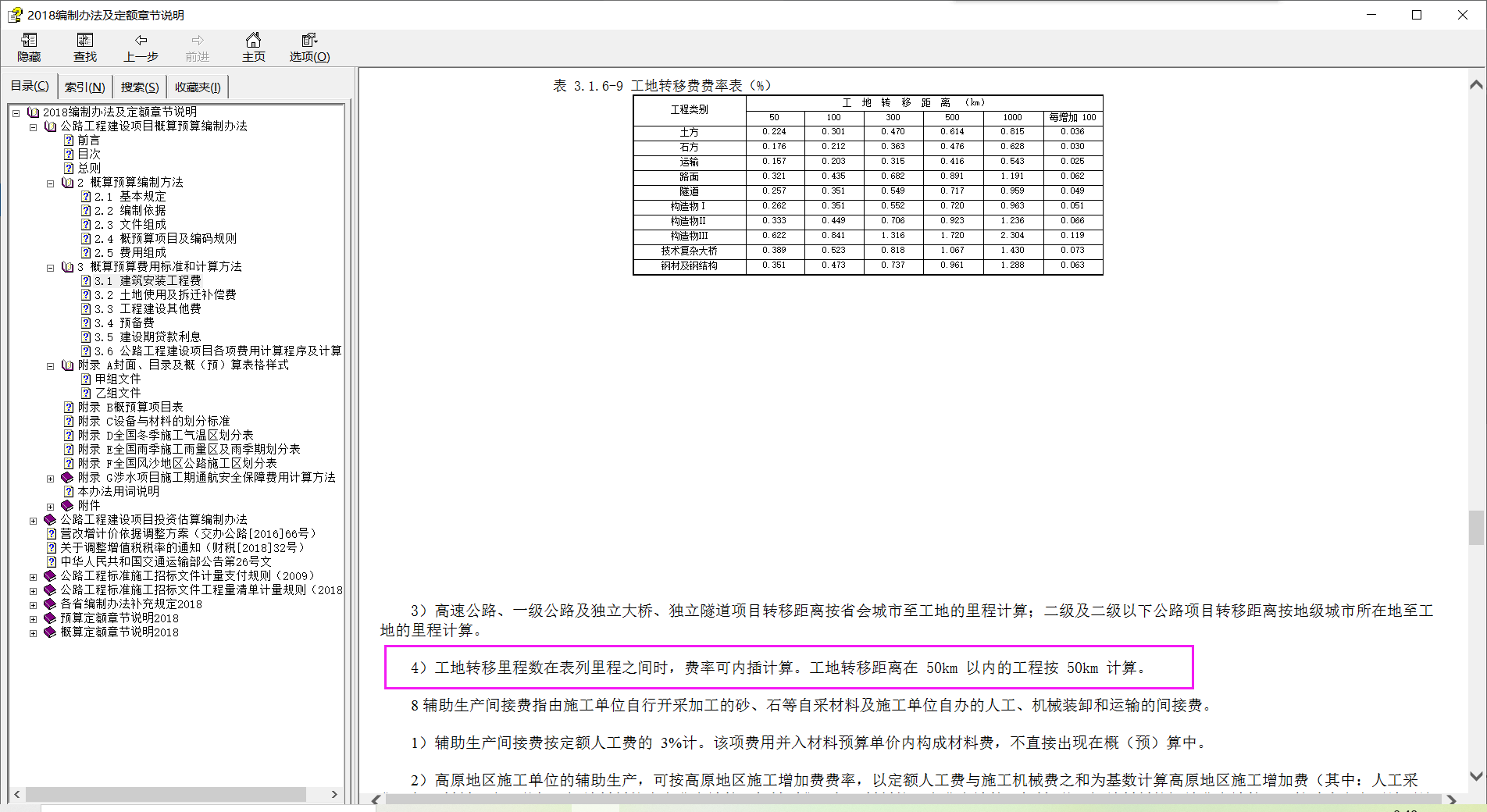
Task: Open topic 3.2 土地使用及拆迁补偿费
Action: [166, 295]
